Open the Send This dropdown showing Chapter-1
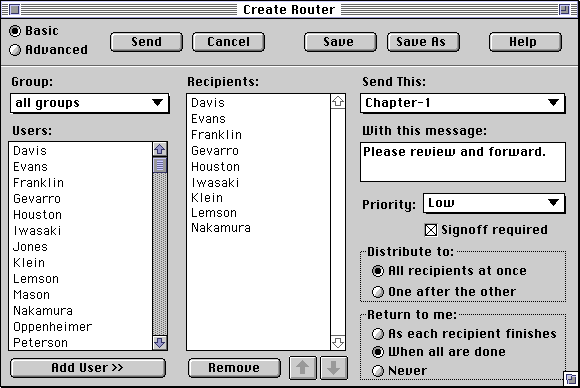This screenshot has height=388, width=580. [463, 103]
